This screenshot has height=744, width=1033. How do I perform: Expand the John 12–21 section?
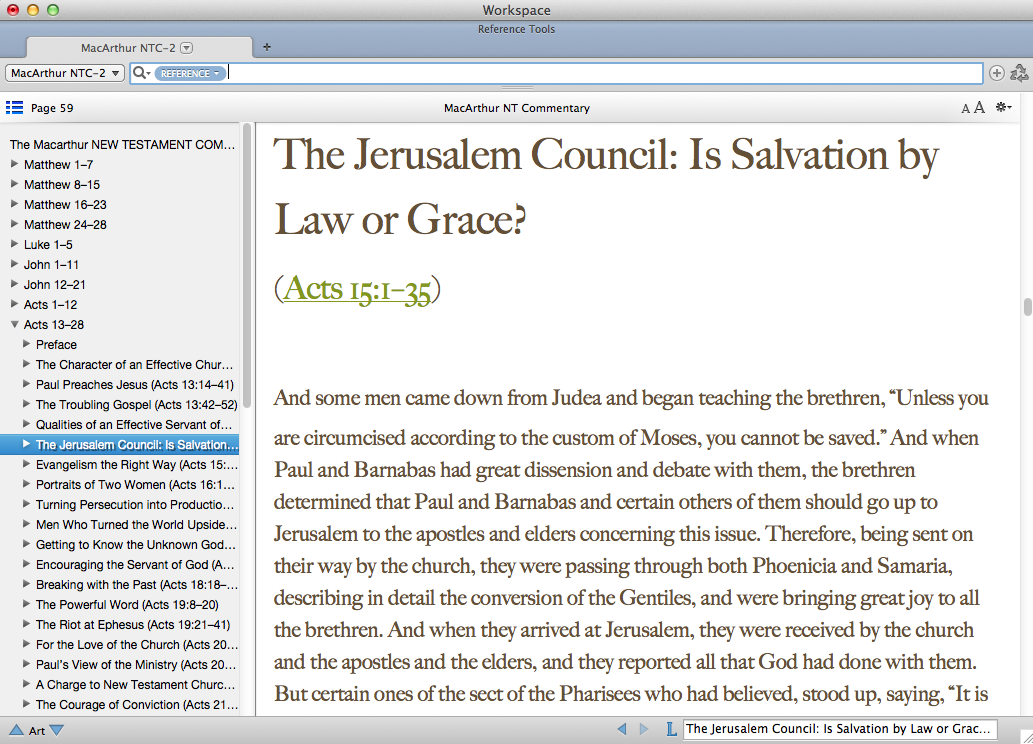pos(14,284)
